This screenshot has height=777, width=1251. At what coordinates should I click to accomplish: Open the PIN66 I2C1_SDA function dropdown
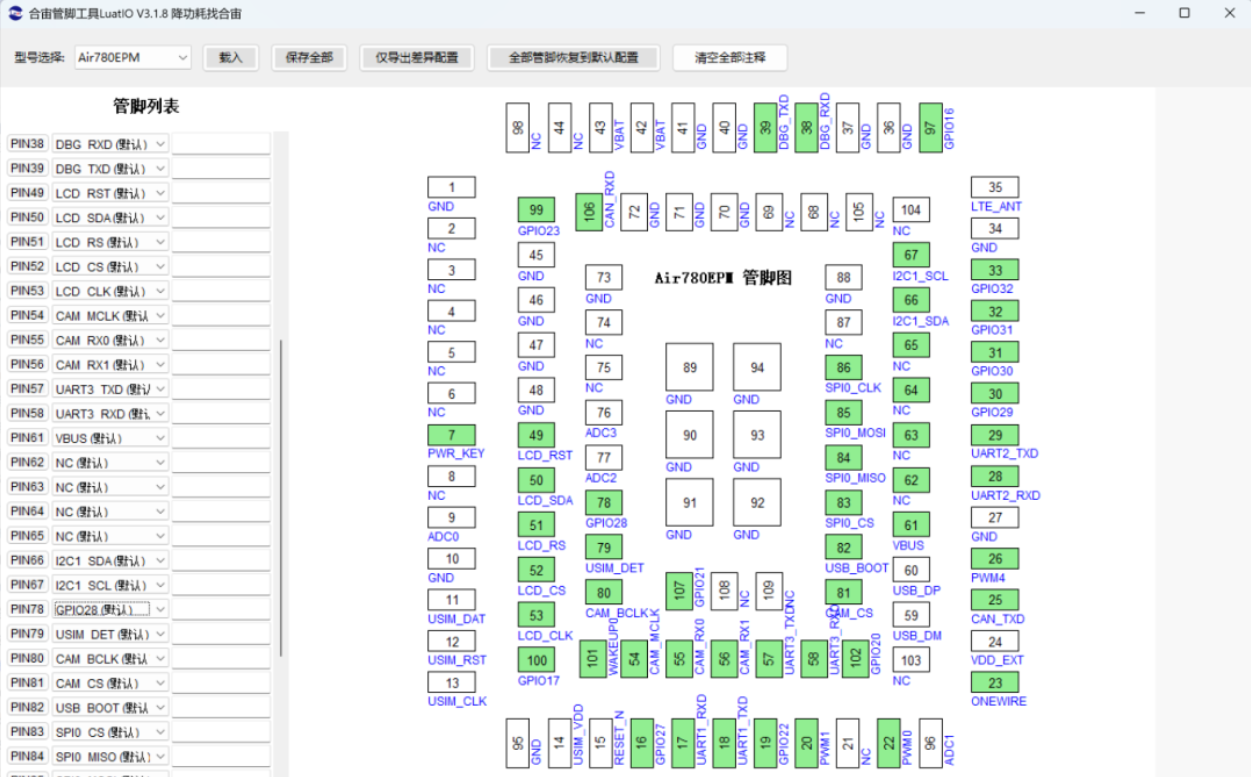click(x=111, y=561)
